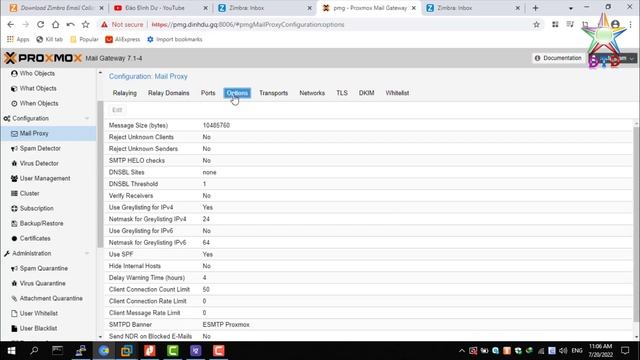Open the Popular bookmarks folder
The image size is (640, 360).
(84, 40)
